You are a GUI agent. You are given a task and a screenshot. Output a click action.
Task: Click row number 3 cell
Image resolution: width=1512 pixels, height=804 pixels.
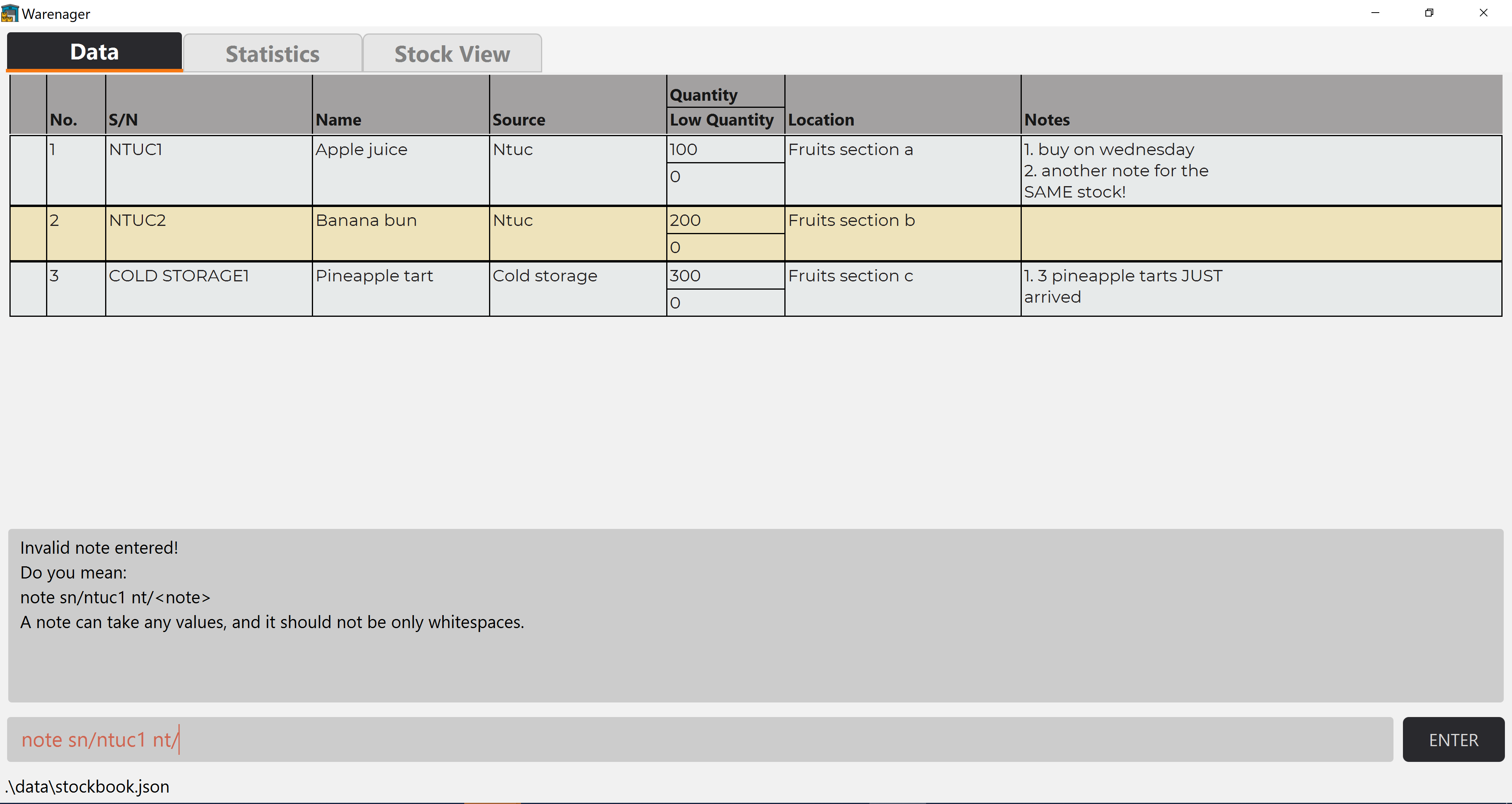point(76,289)
